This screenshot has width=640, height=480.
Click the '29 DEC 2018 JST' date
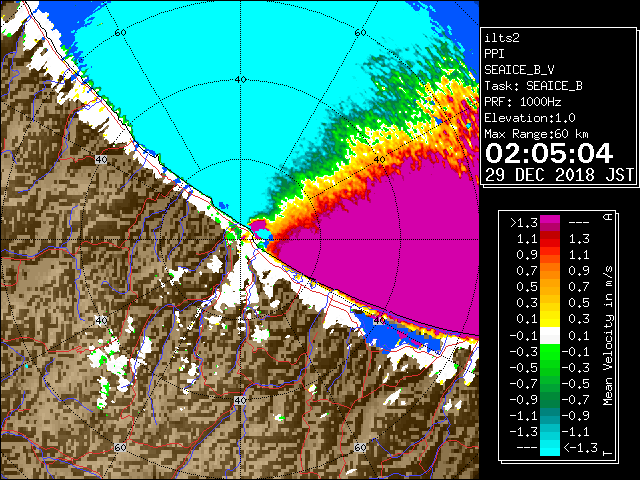[559, 175]
